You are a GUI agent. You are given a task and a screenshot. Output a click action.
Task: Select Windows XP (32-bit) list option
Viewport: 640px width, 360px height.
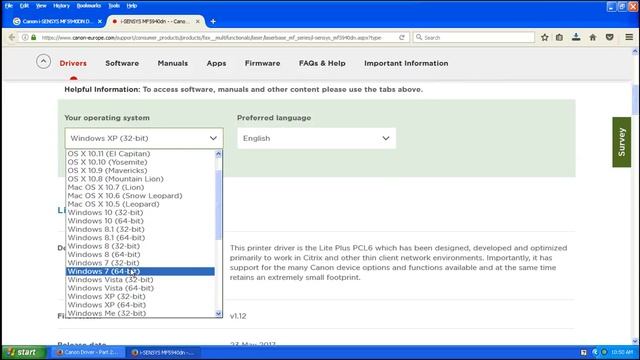[140, 296]
